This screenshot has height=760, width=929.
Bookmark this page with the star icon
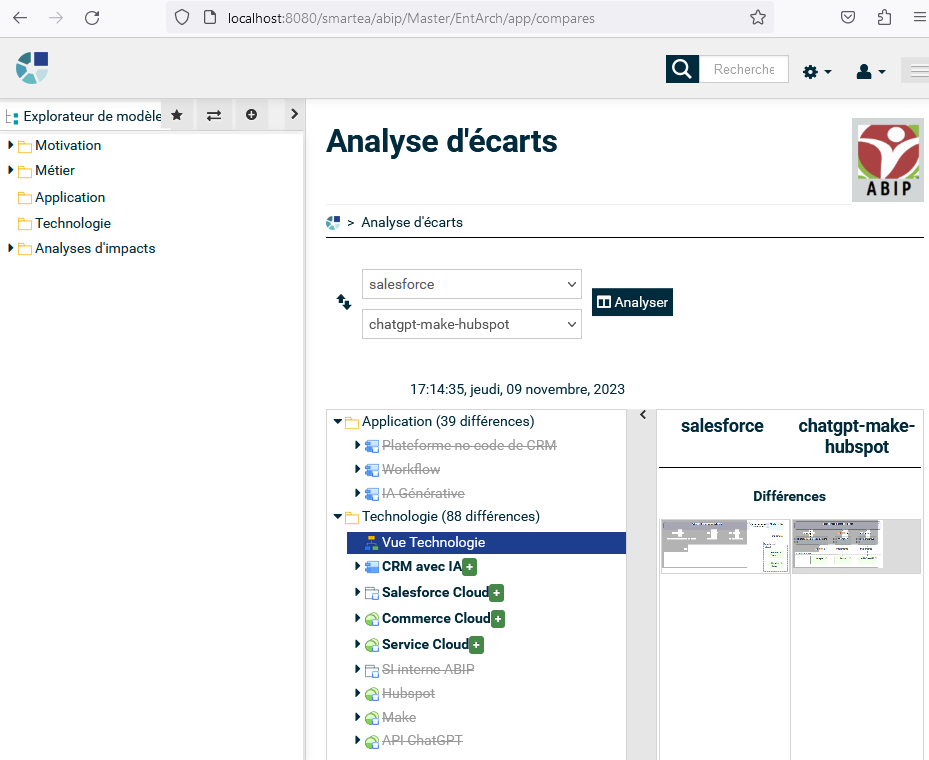[x=758, y=18]
